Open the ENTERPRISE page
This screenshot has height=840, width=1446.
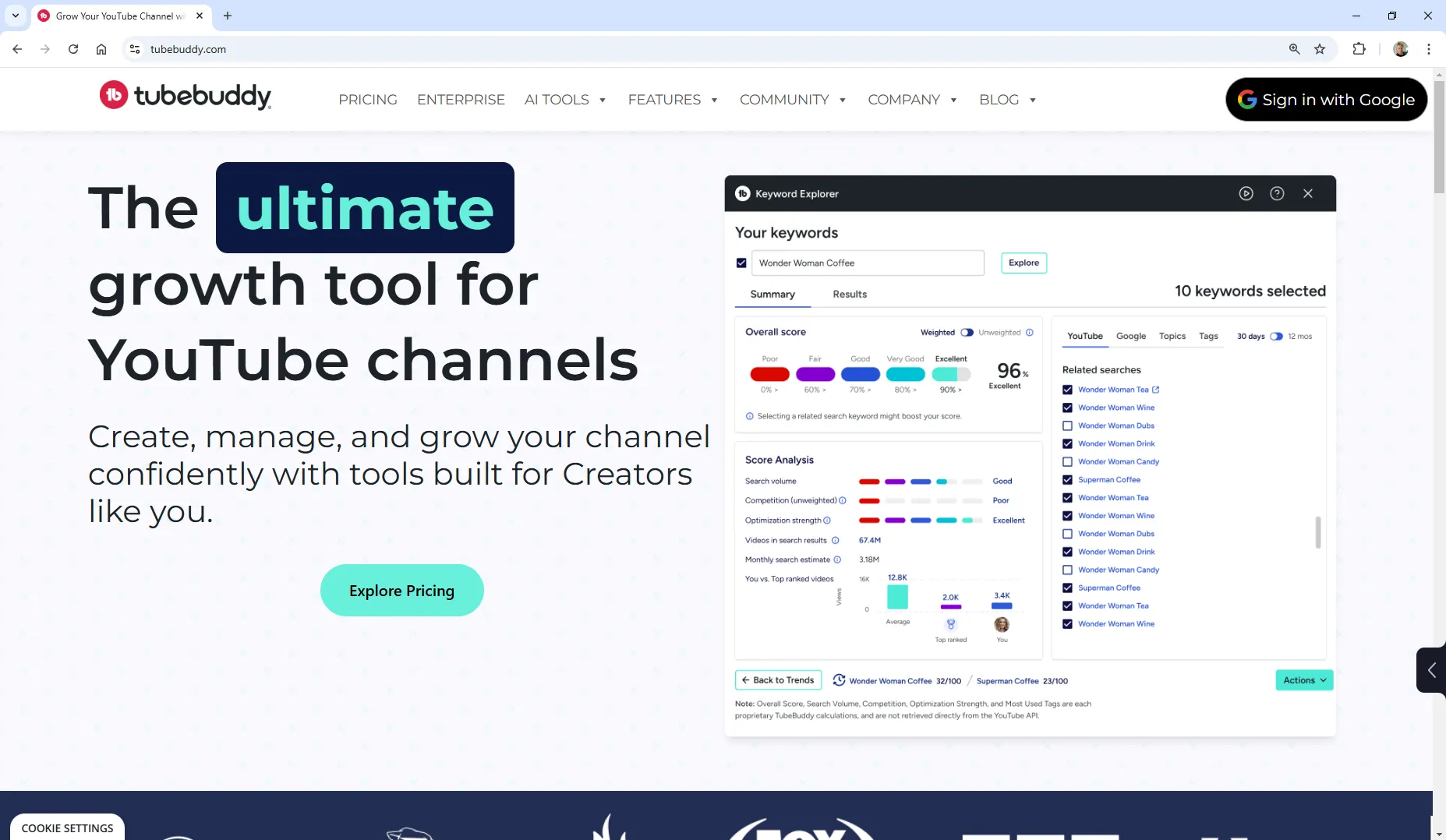point(461,100)
